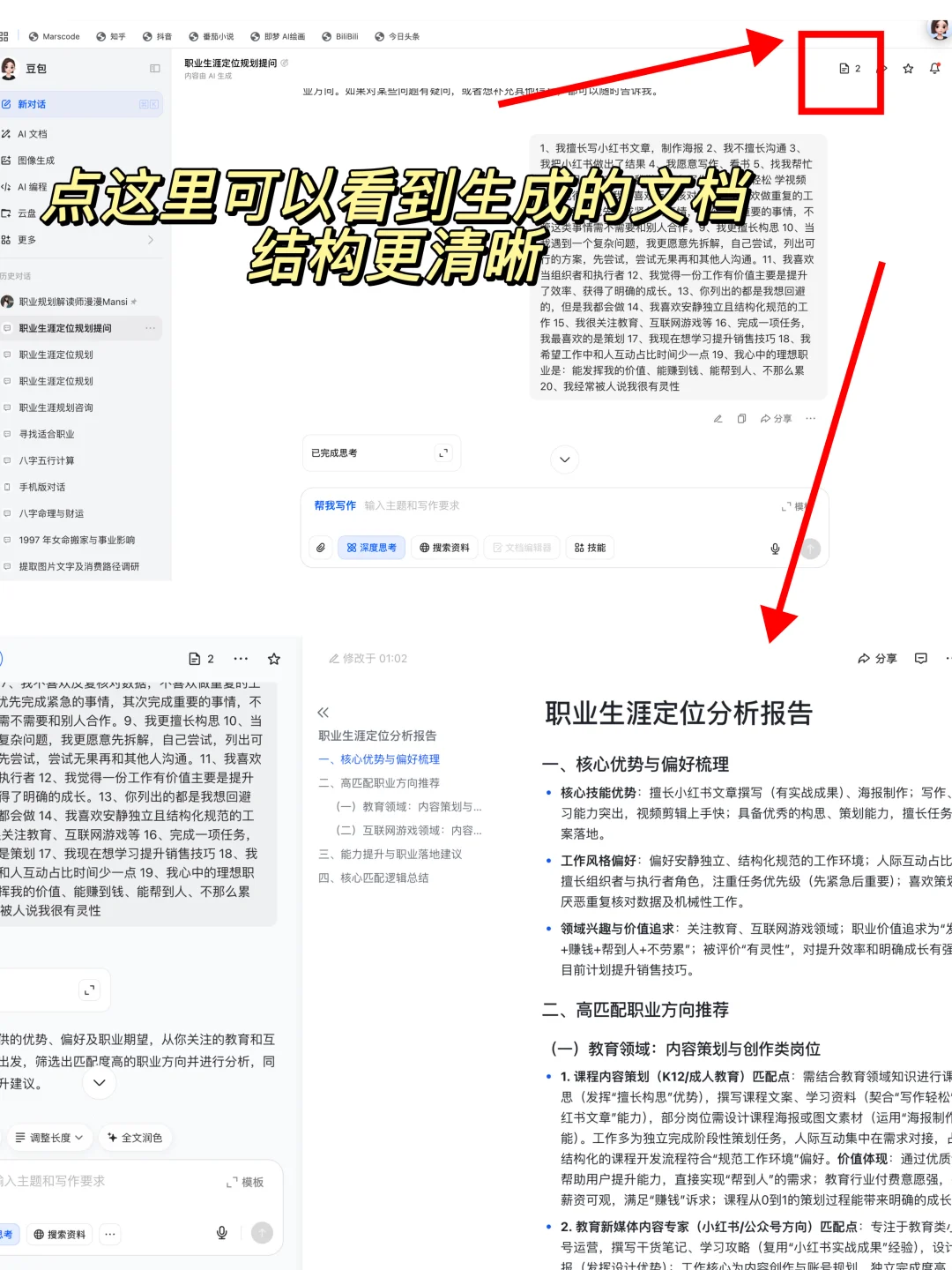Open a 新对话 (new chat)
952x1270 pixels.
[35, 104]
